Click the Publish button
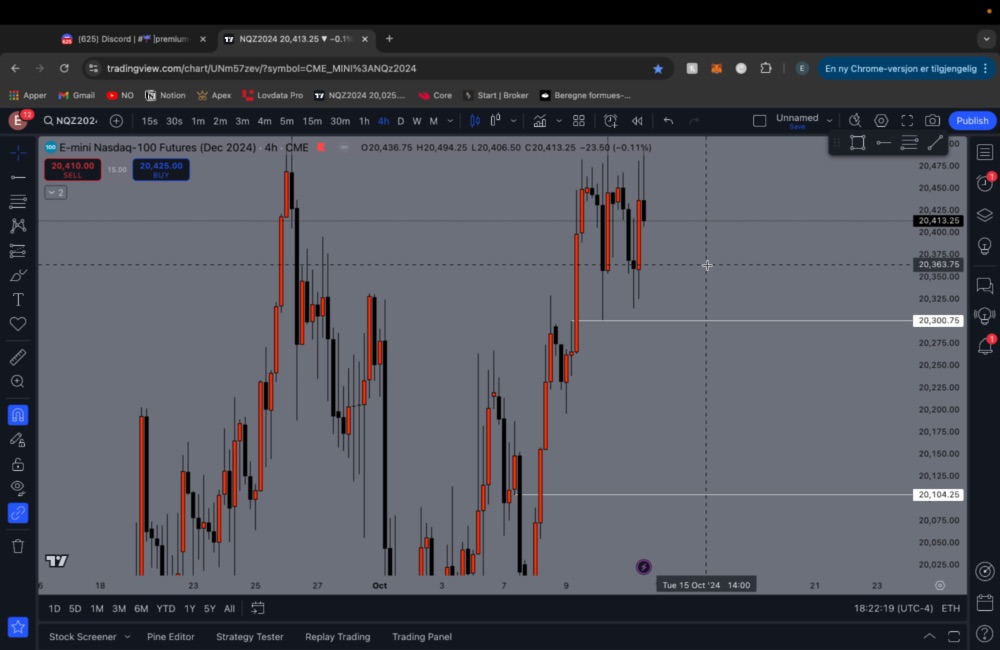 tap(972, 121)
